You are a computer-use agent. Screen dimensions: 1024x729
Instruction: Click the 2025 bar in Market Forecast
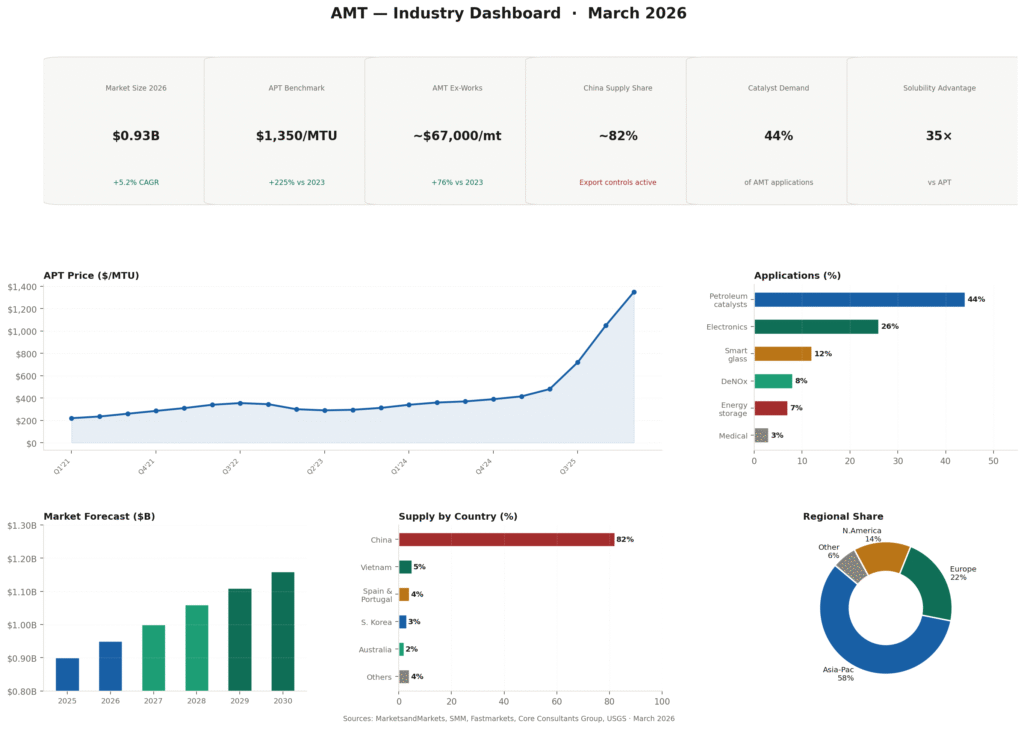(67, 673)
